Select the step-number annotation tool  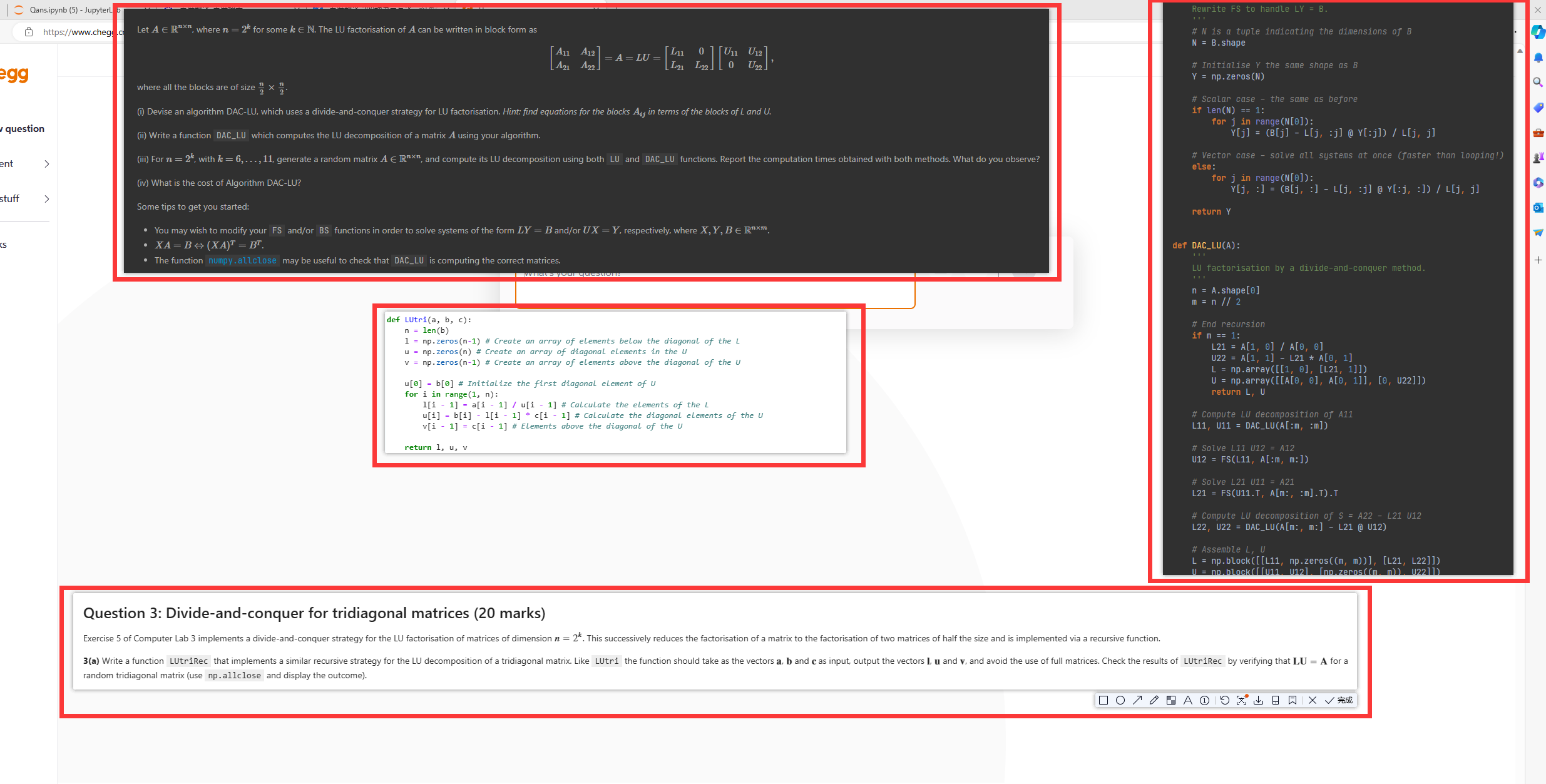point(1205,700)
